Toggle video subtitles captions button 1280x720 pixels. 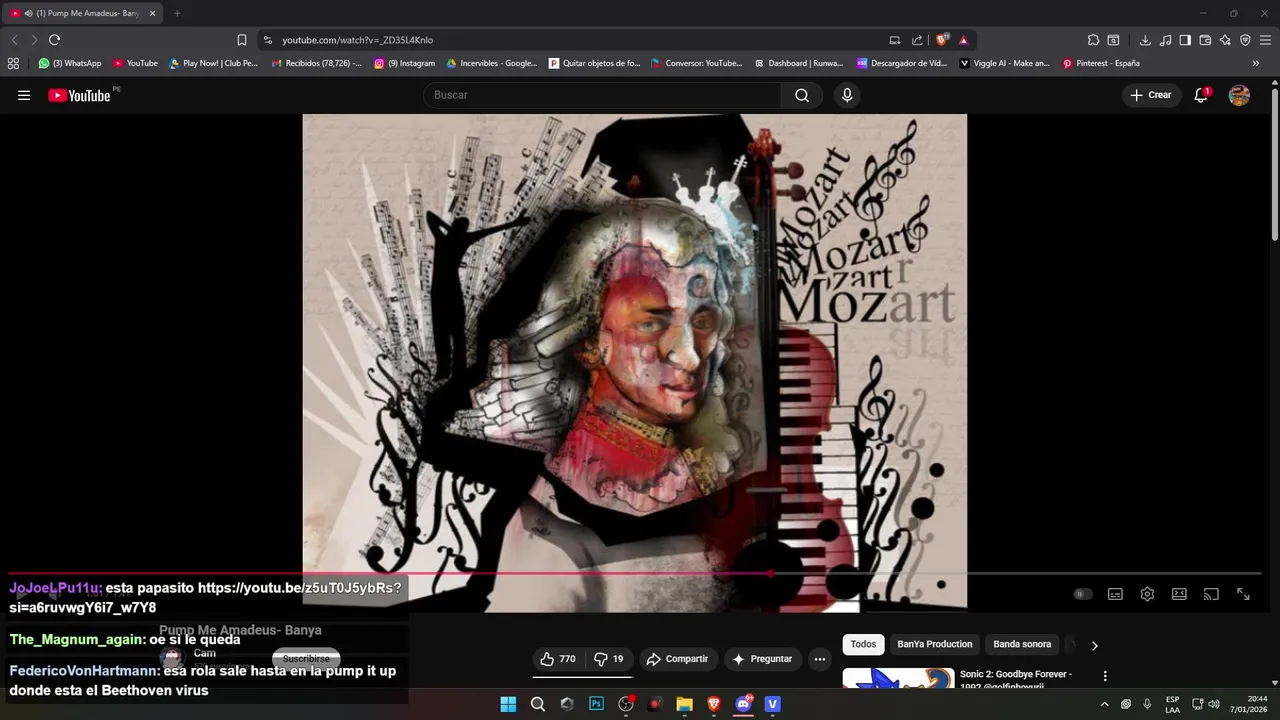coord(1115,594)
